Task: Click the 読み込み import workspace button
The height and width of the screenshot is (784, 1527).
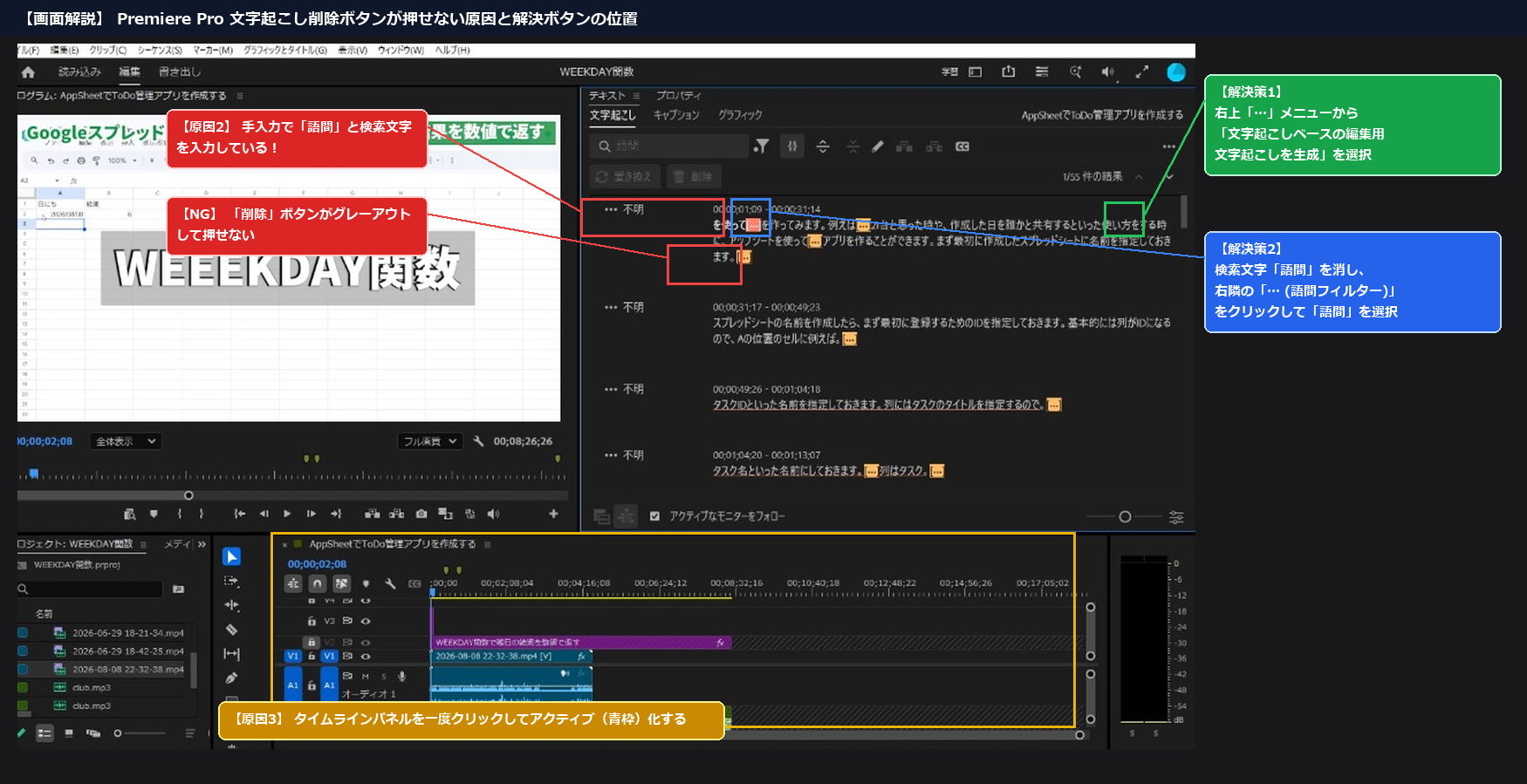Action: click(79, 72)
